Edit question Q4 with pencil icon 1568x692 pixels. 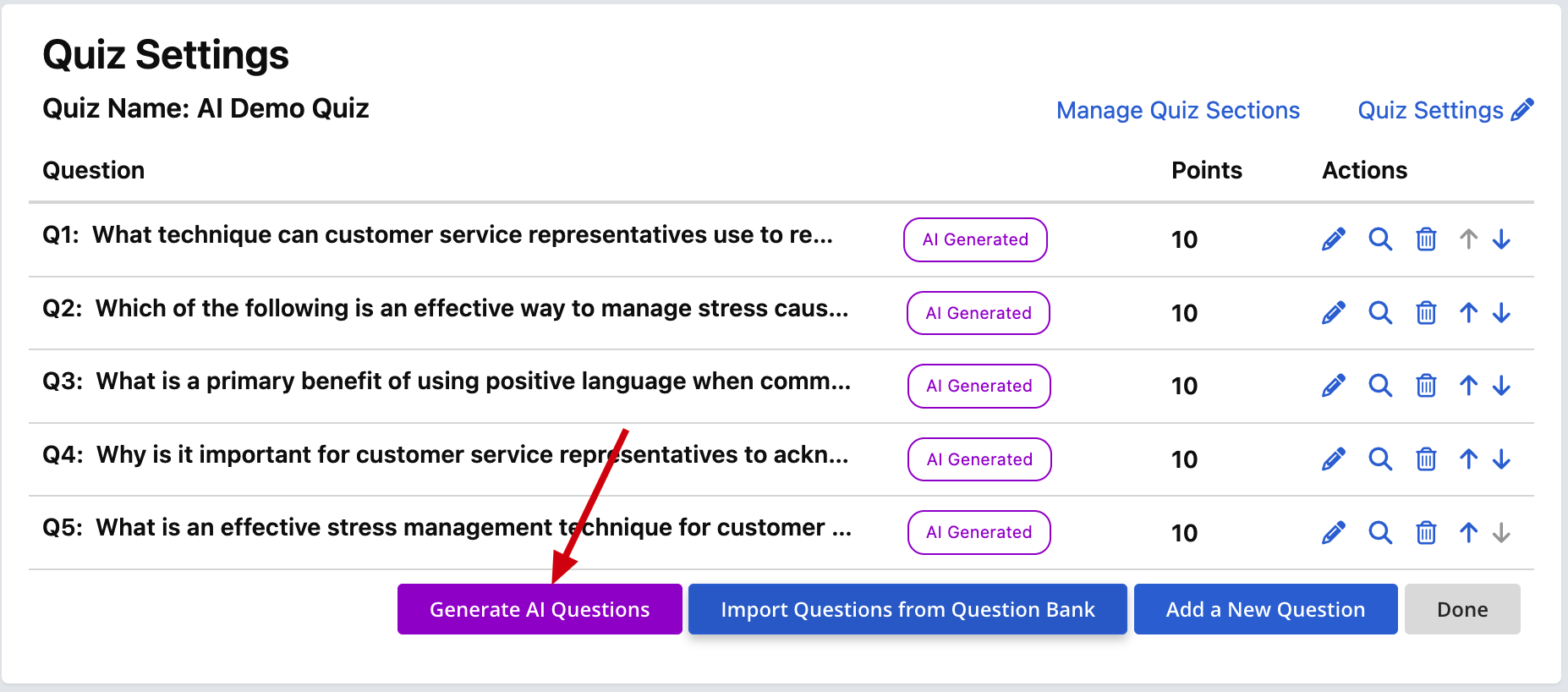(1334, 459)
